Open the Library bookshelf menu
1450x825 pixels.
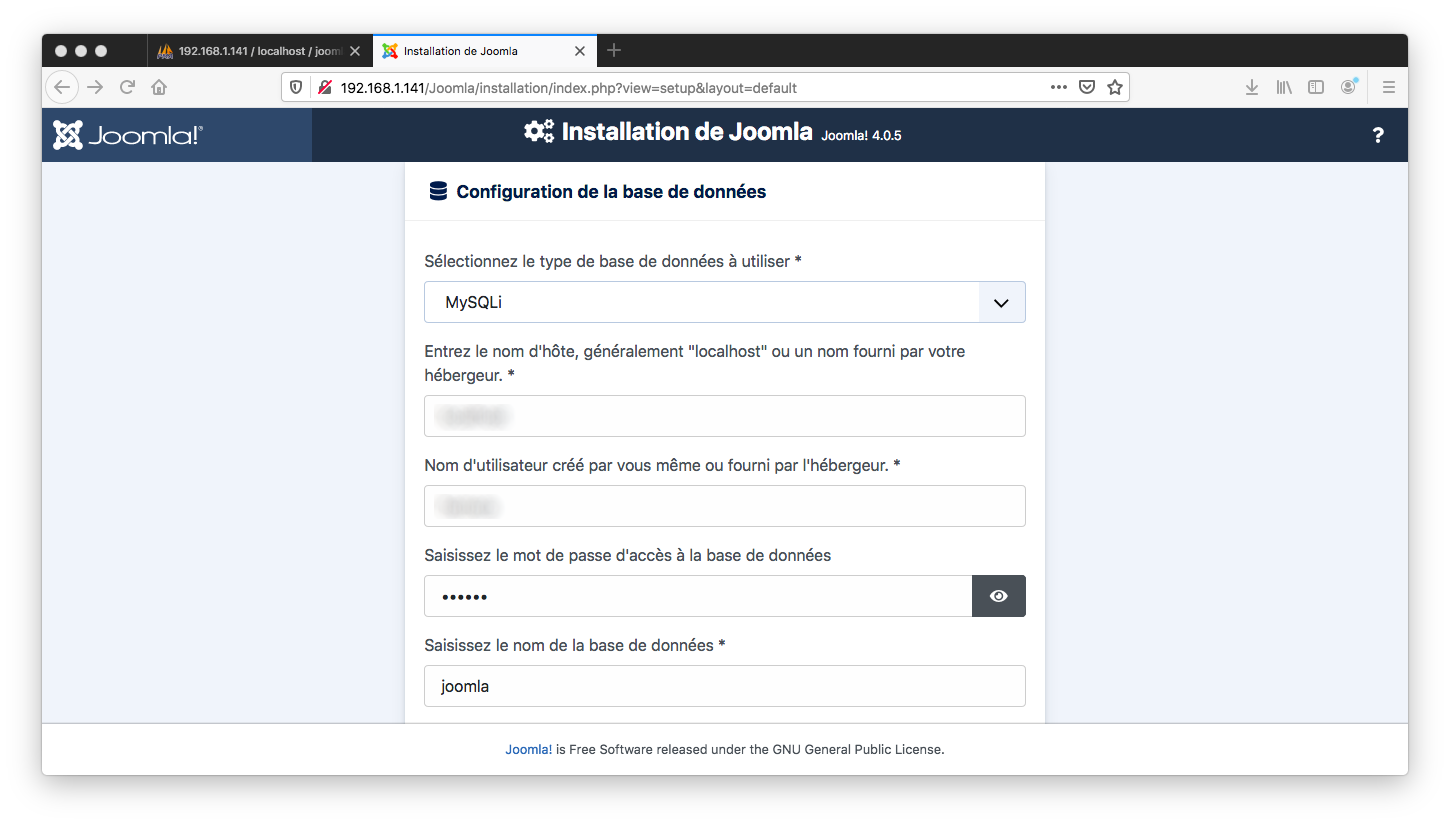click(x=1284, y=87)
